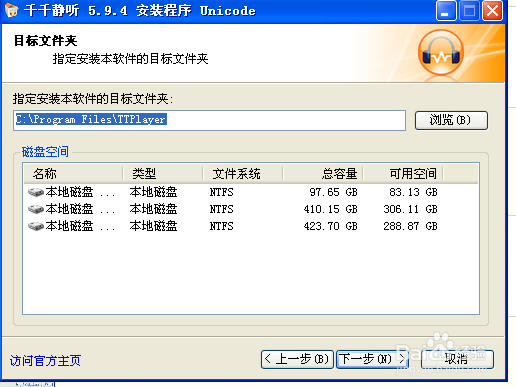Click 类型 cell 本地磁盘 in 97.65 GB row

(x=153, y=192)
